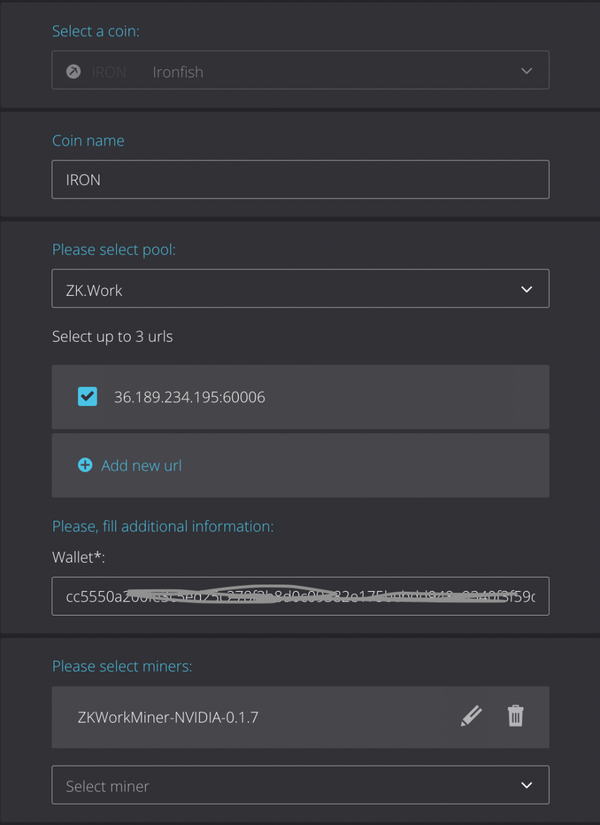Toggle the 36.189.234.195:60006 url checkbox
The image size is (600, 825).
88,397
